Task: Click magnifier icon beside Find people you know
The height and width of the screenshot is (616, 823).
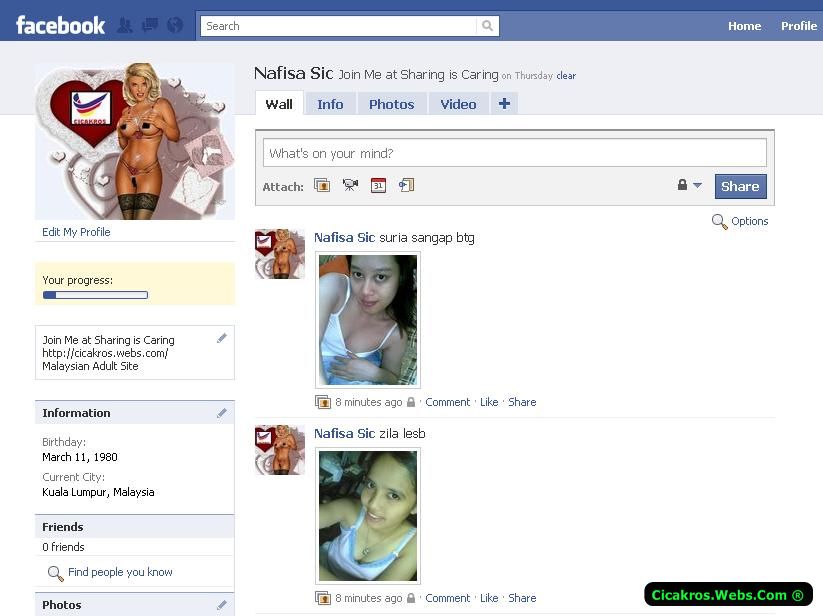Action: click(x=55, y=573)
